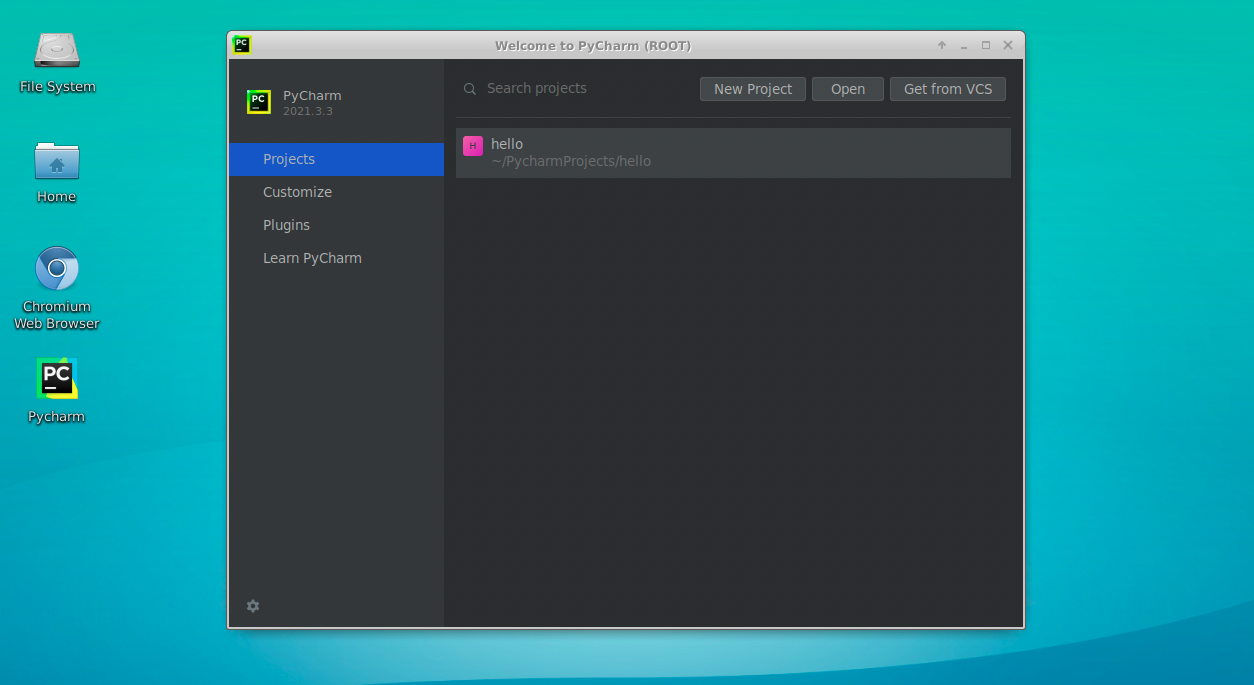Minimize the Welcome to PyCharm window
The width and height of the screenshot is (1254, 685).
[x=964, y=46]
